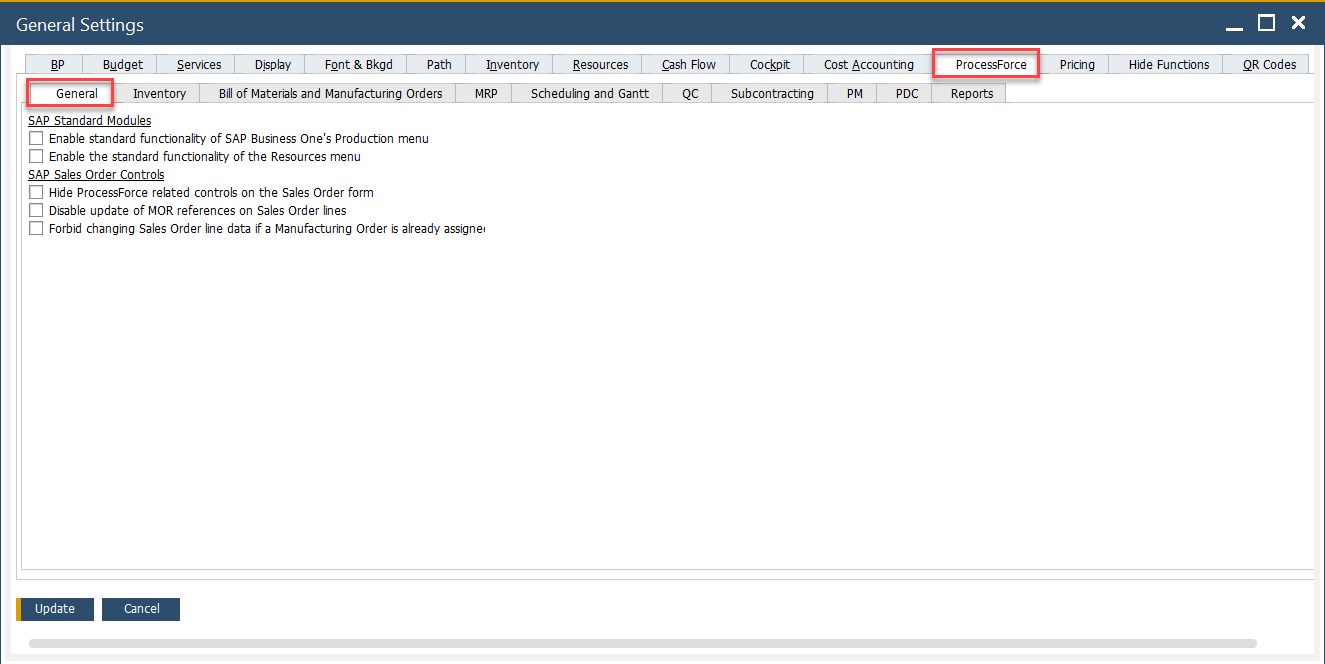
Task: Select the MRP sub-tab
Action: tap(486, 94)
